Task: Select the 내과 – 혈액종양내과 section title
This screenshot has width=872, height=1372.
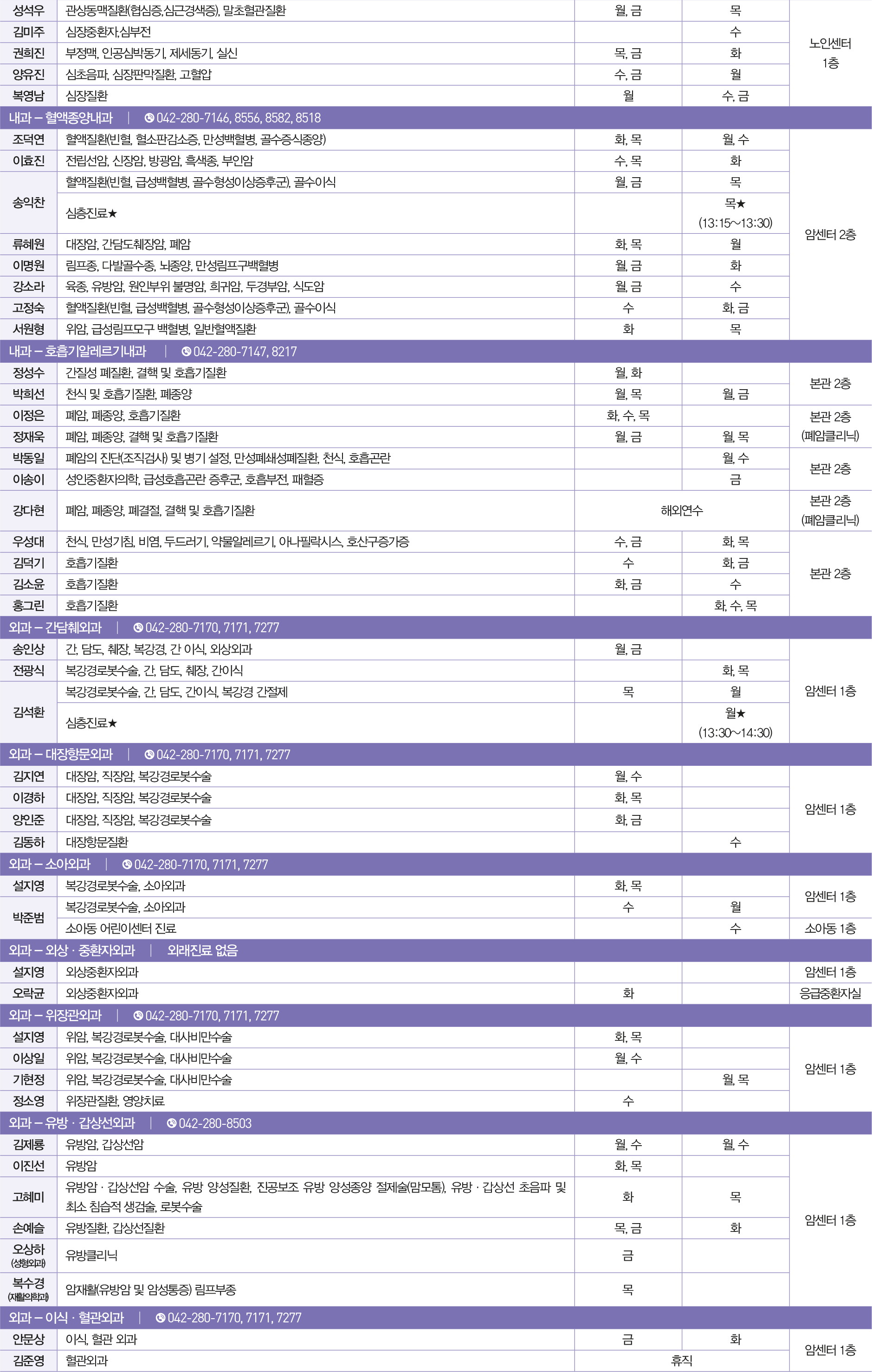Action: (61, 118)
